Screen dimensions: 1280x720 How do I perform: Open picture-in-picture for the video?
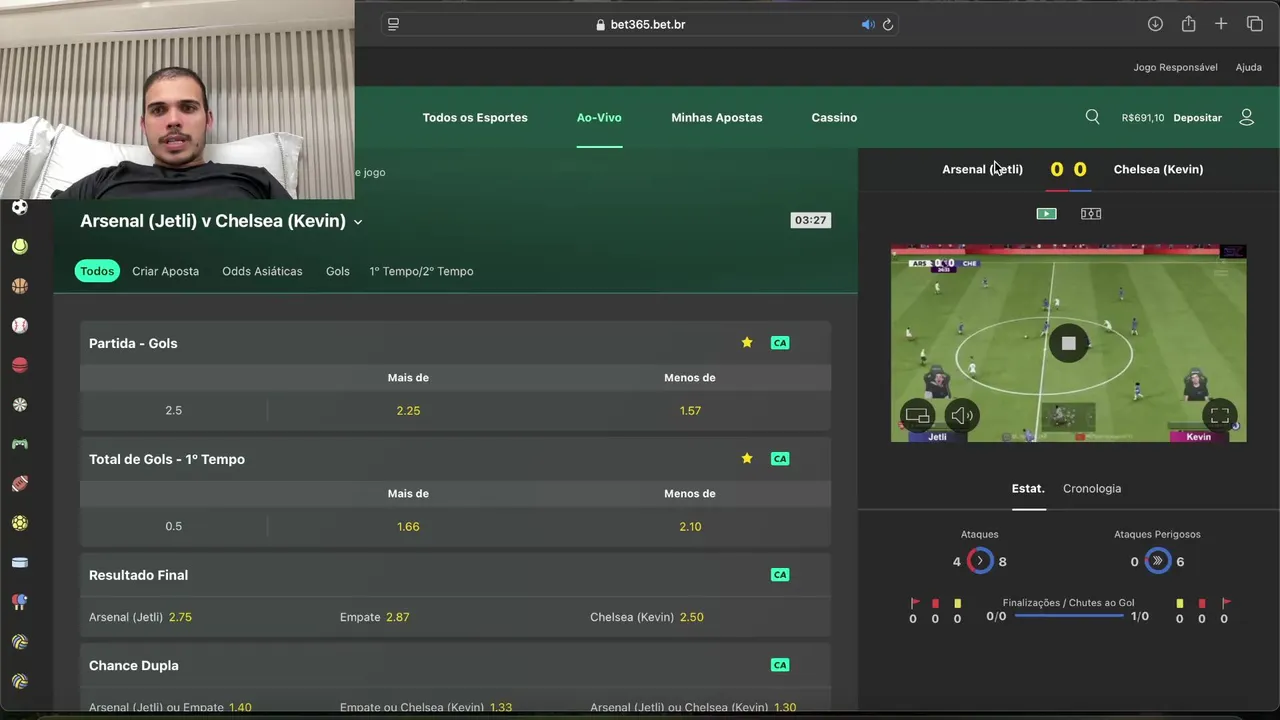917,415
